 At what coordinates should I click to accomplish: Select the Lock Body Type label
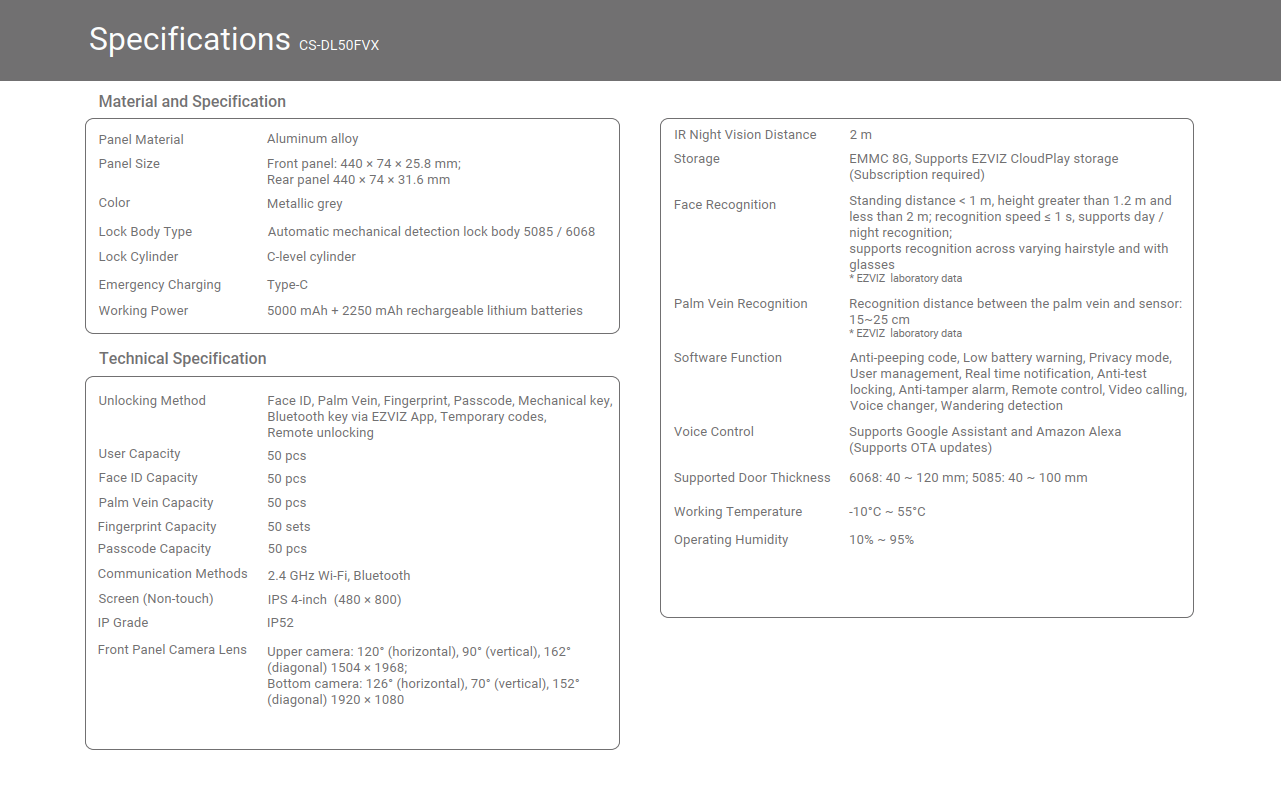tap(145, 231)
